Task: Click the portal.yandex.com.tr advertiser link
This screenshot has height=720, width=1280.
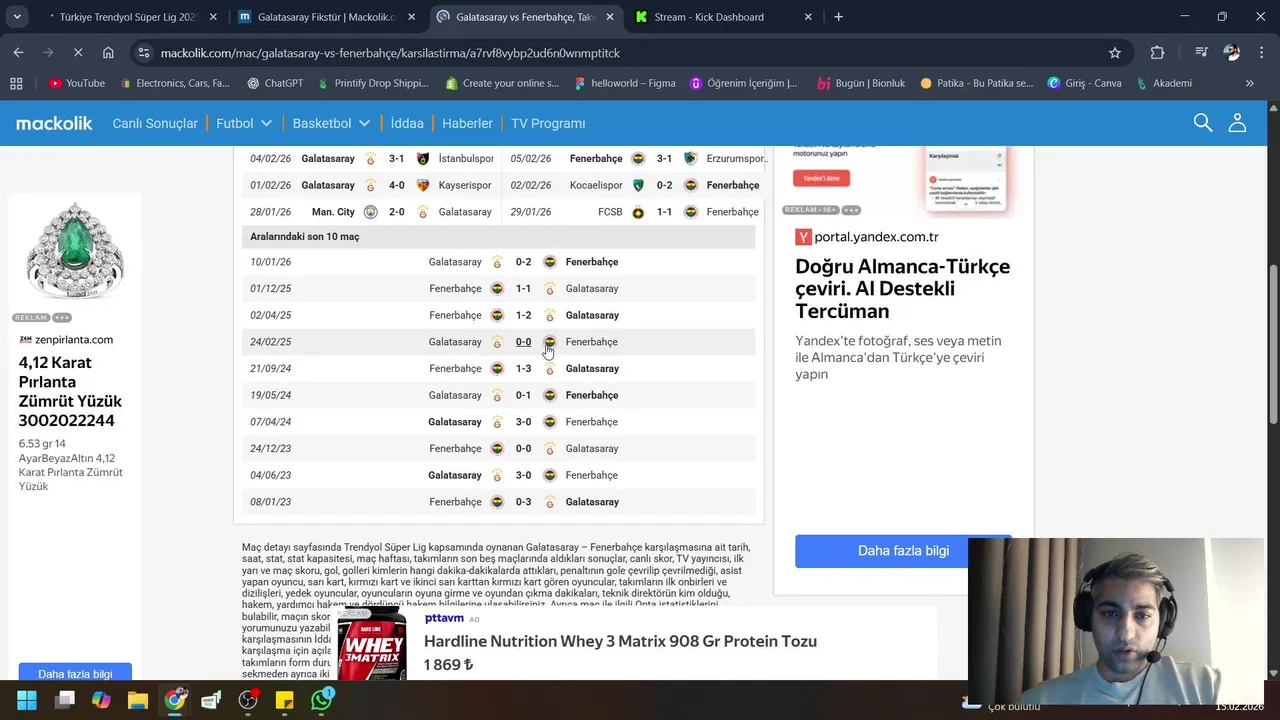Action: click(876, 237)
